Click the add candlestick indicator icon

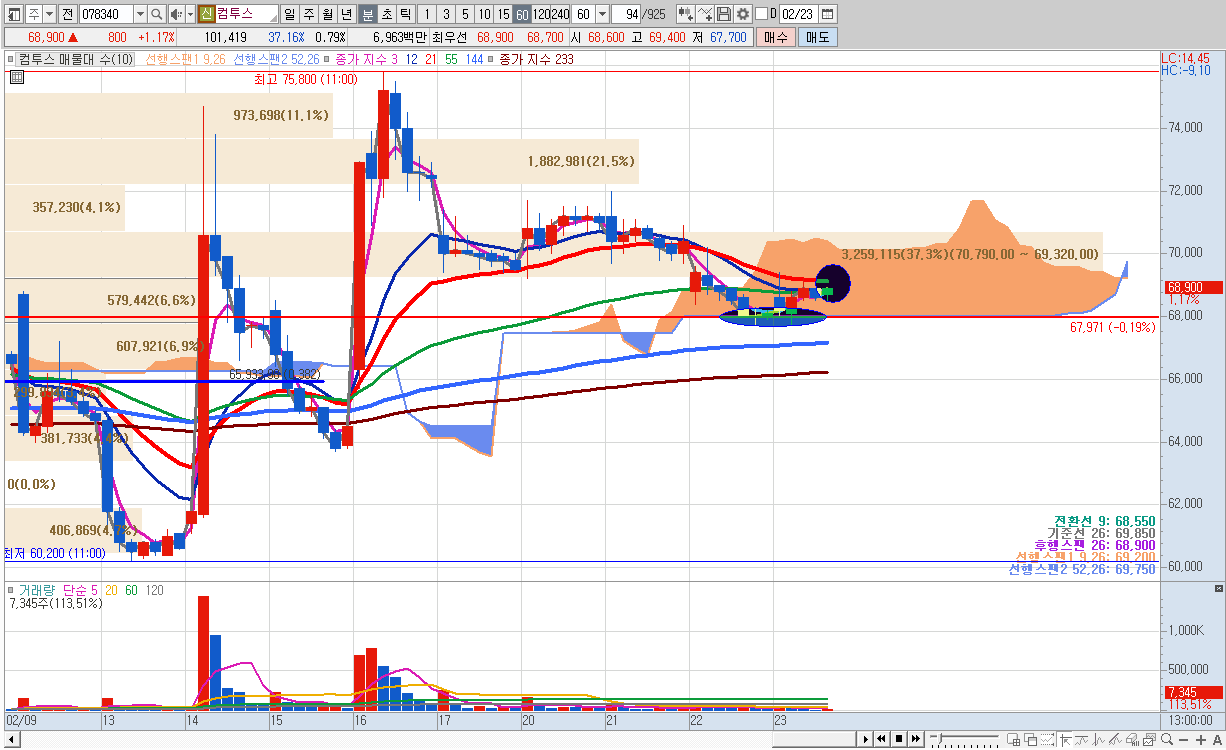click(x=686, y=14)
